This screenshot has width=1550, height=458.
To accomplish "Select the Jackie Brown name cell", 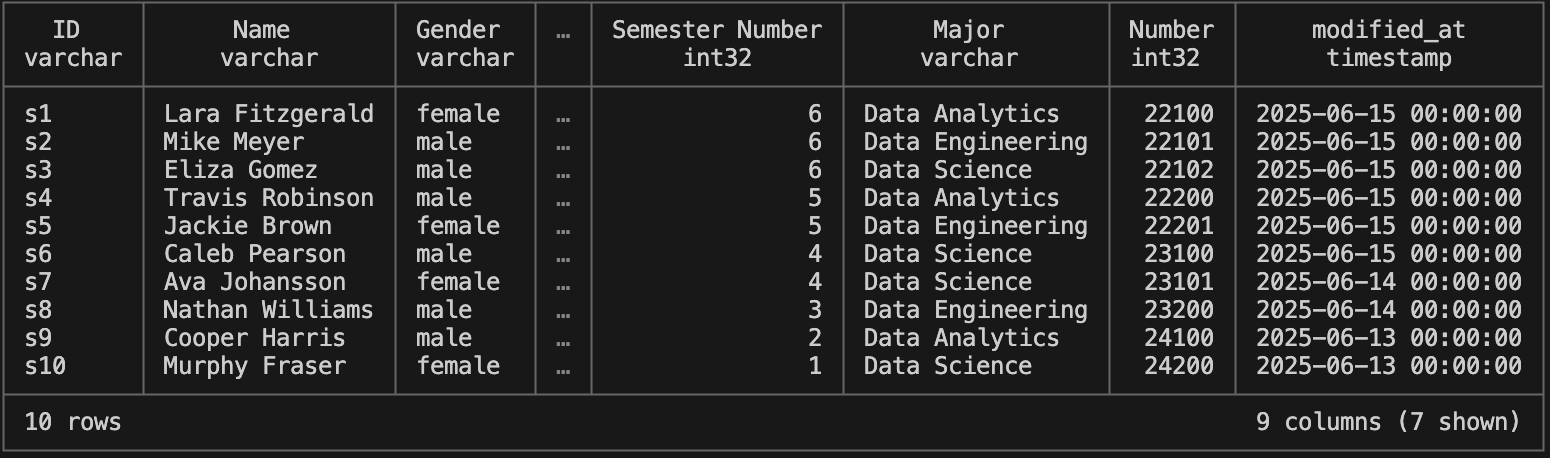I will click(247, 226).
